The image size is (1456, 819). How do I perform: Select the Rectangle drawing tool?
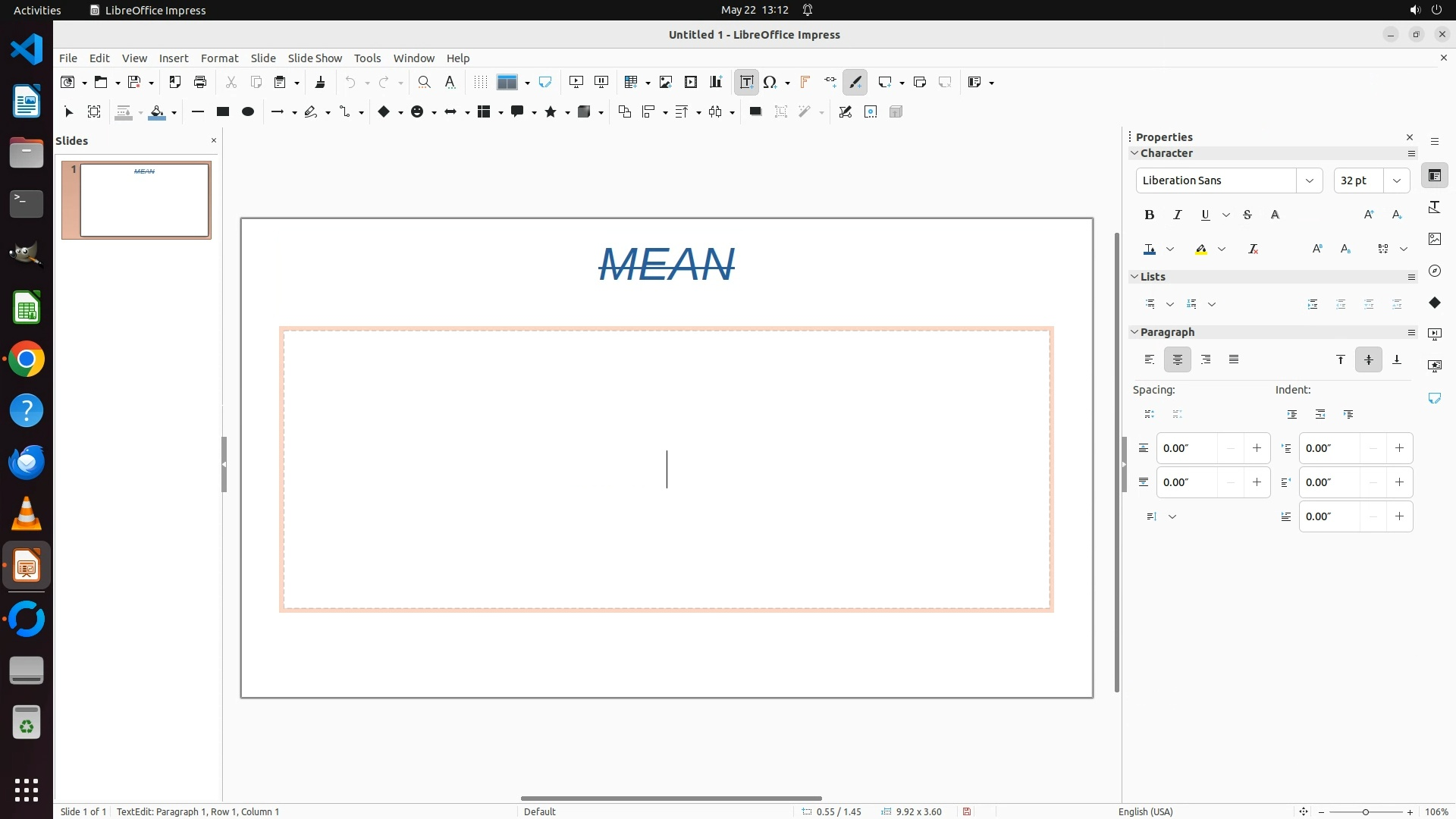coord(222,111)
